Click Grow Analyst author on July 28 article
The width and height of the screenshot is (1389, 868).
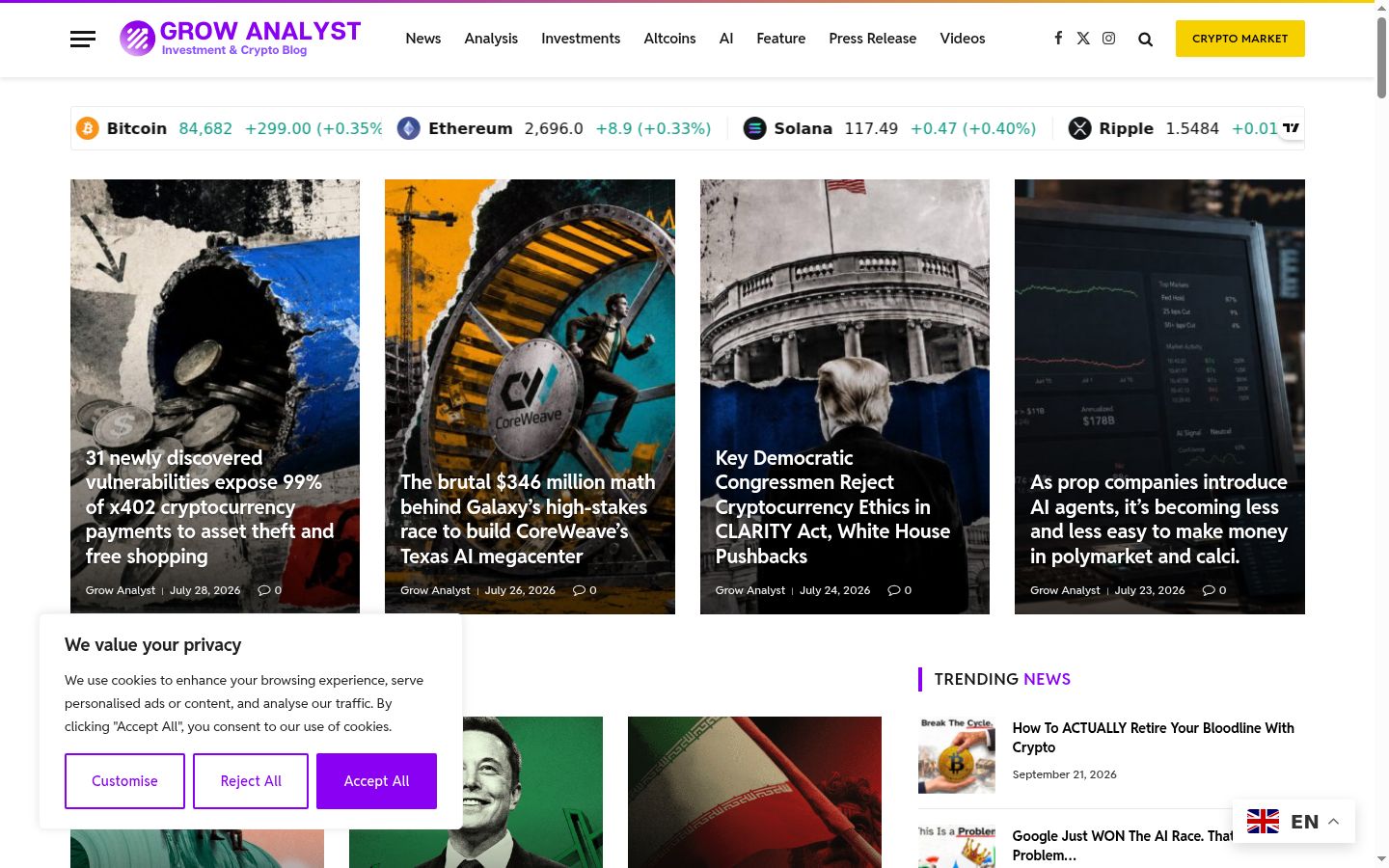click(121, 590)
